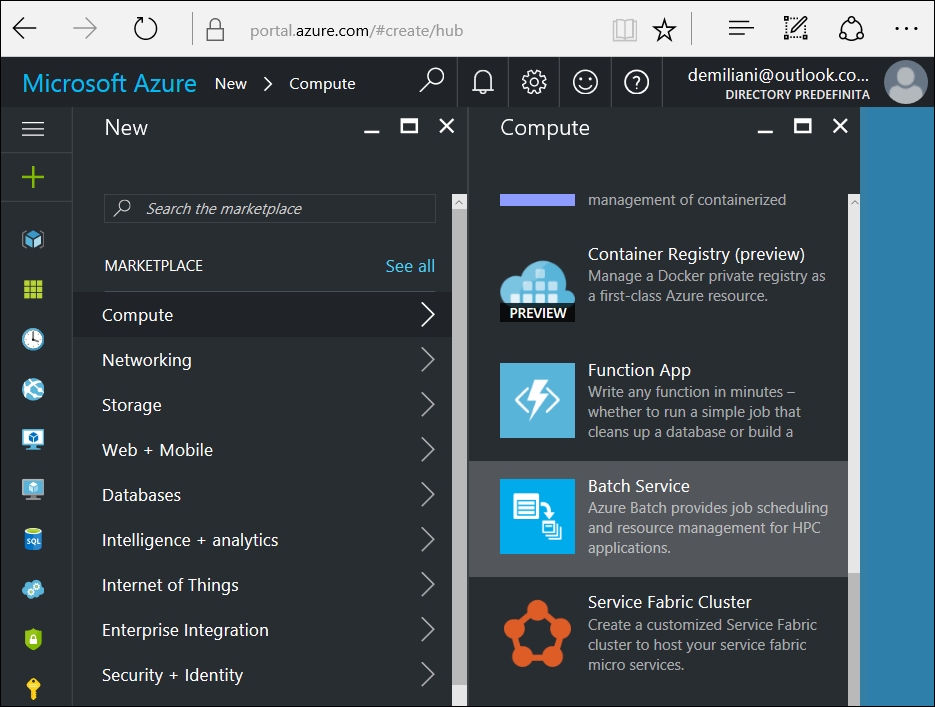Open the green shield Security icon
Screen dimensions: 935x707
(x=33, y=639)
